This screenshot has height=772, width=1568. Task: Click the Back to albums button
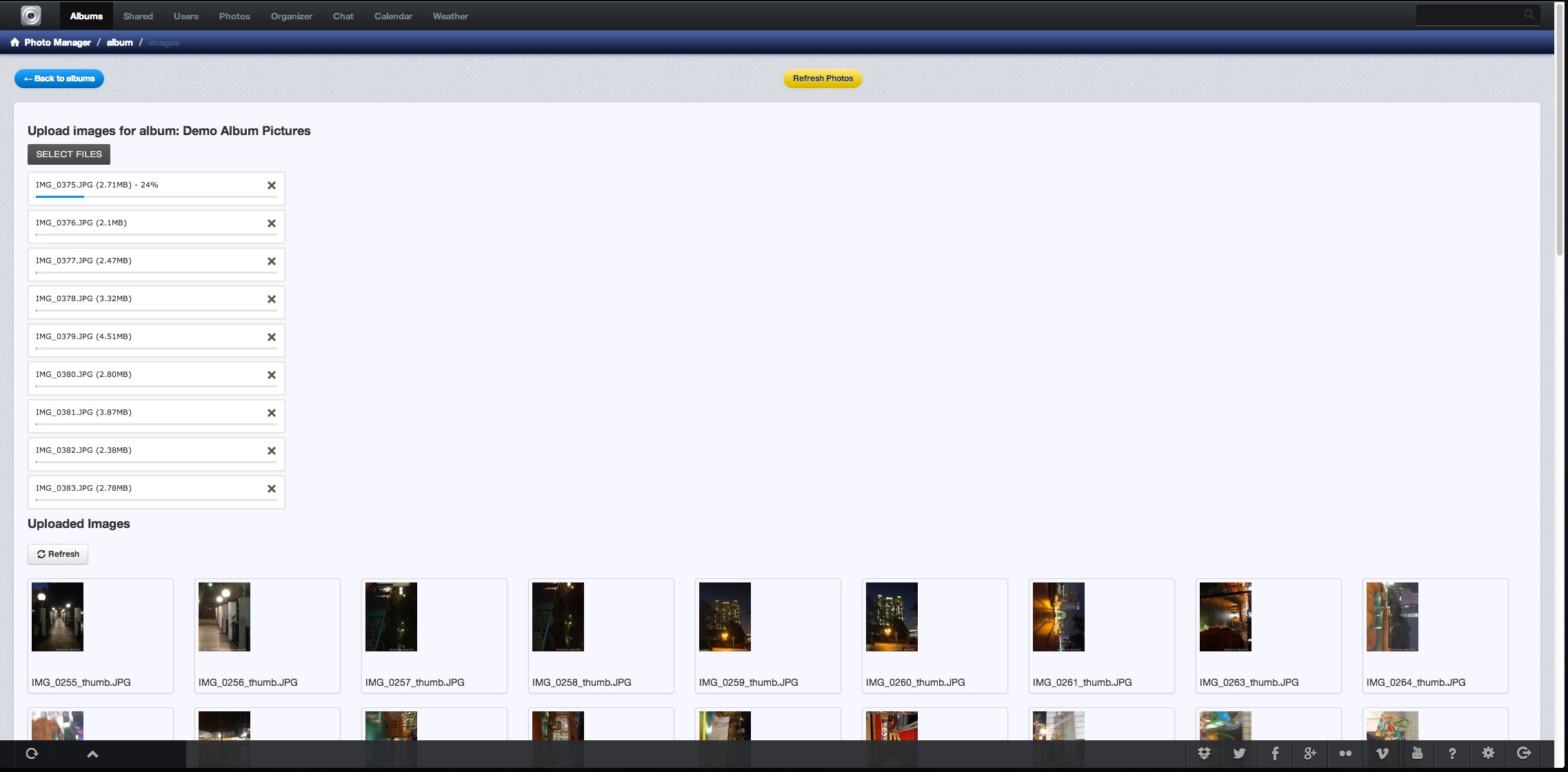coord(59,79)
